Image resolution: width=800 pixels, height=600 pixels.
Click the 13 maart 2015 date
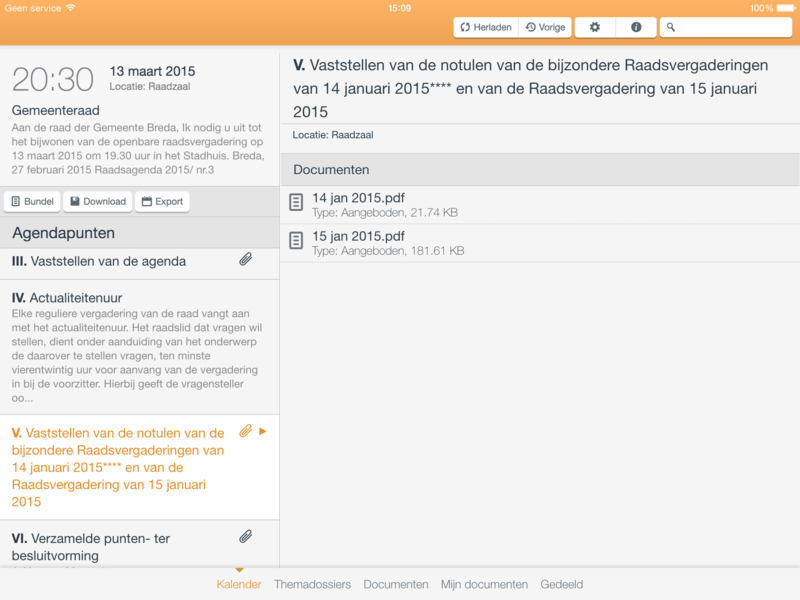(152, 71)
